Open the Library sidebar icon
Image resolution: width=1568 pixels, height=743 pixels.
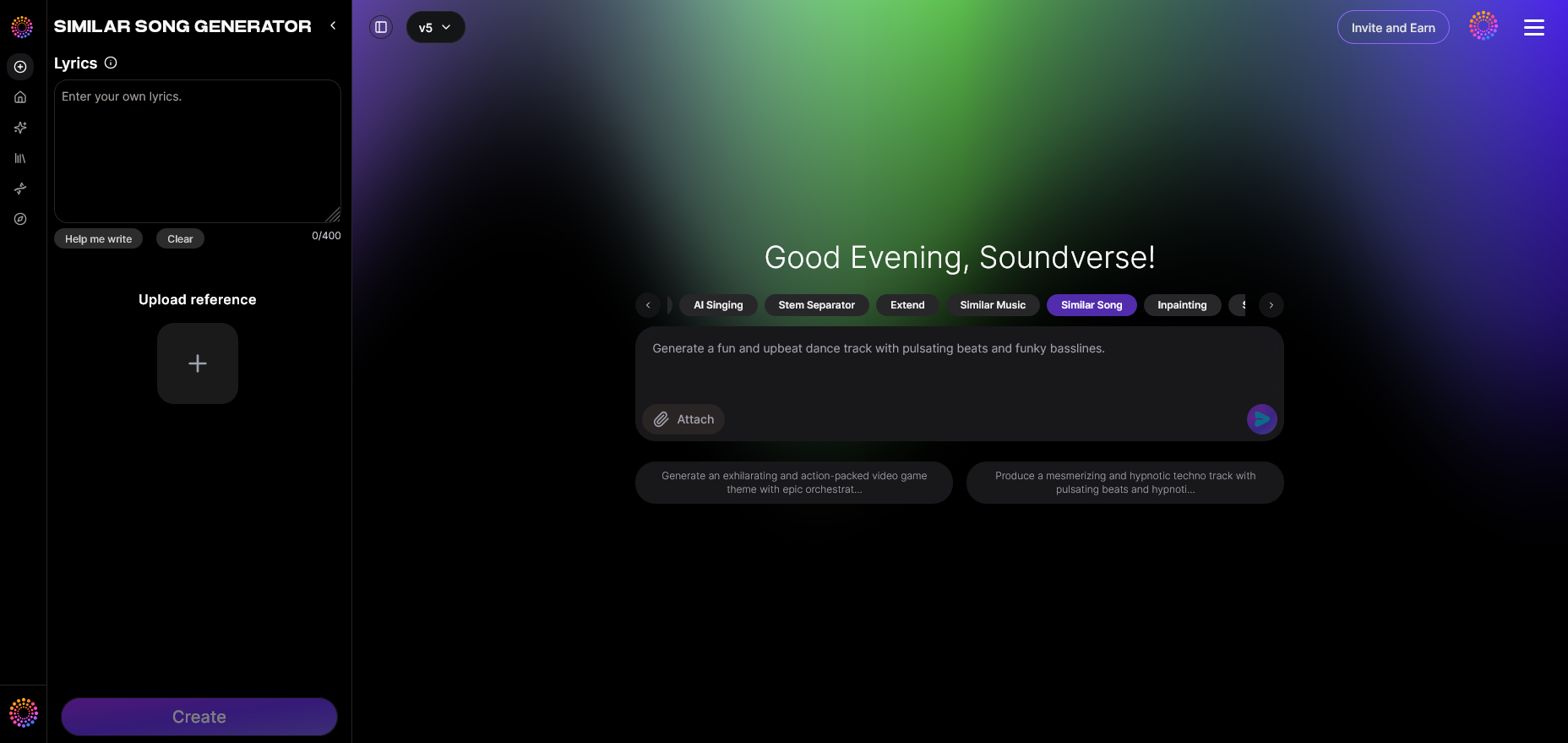coord(20,158)
